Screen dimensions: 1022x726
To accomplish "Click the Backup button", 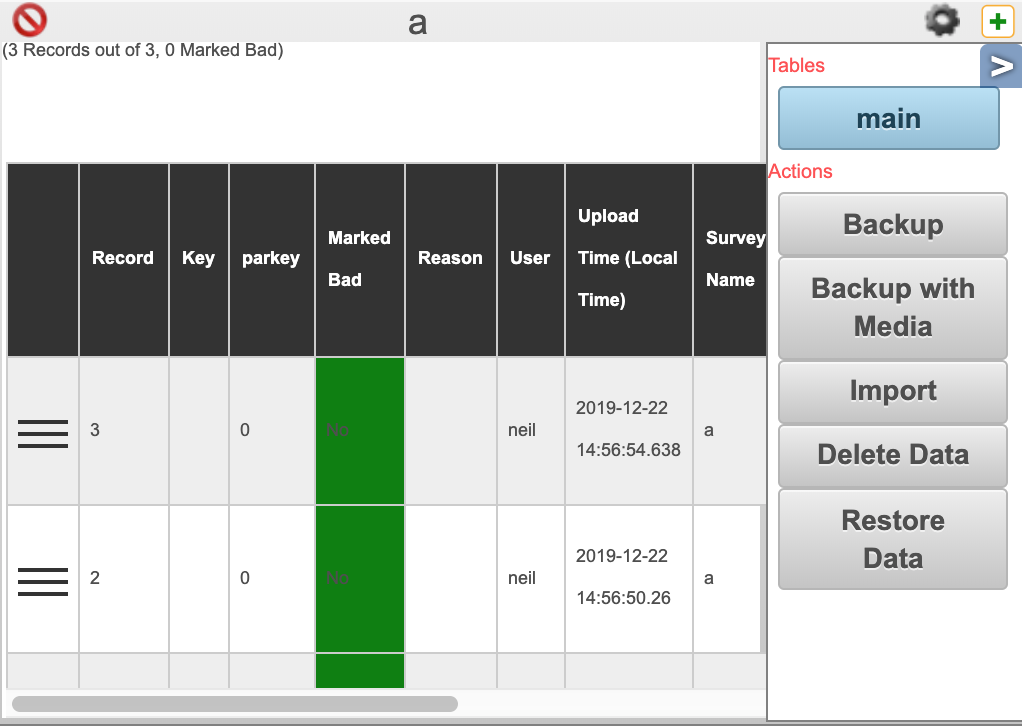I will [x=892, y=224].
